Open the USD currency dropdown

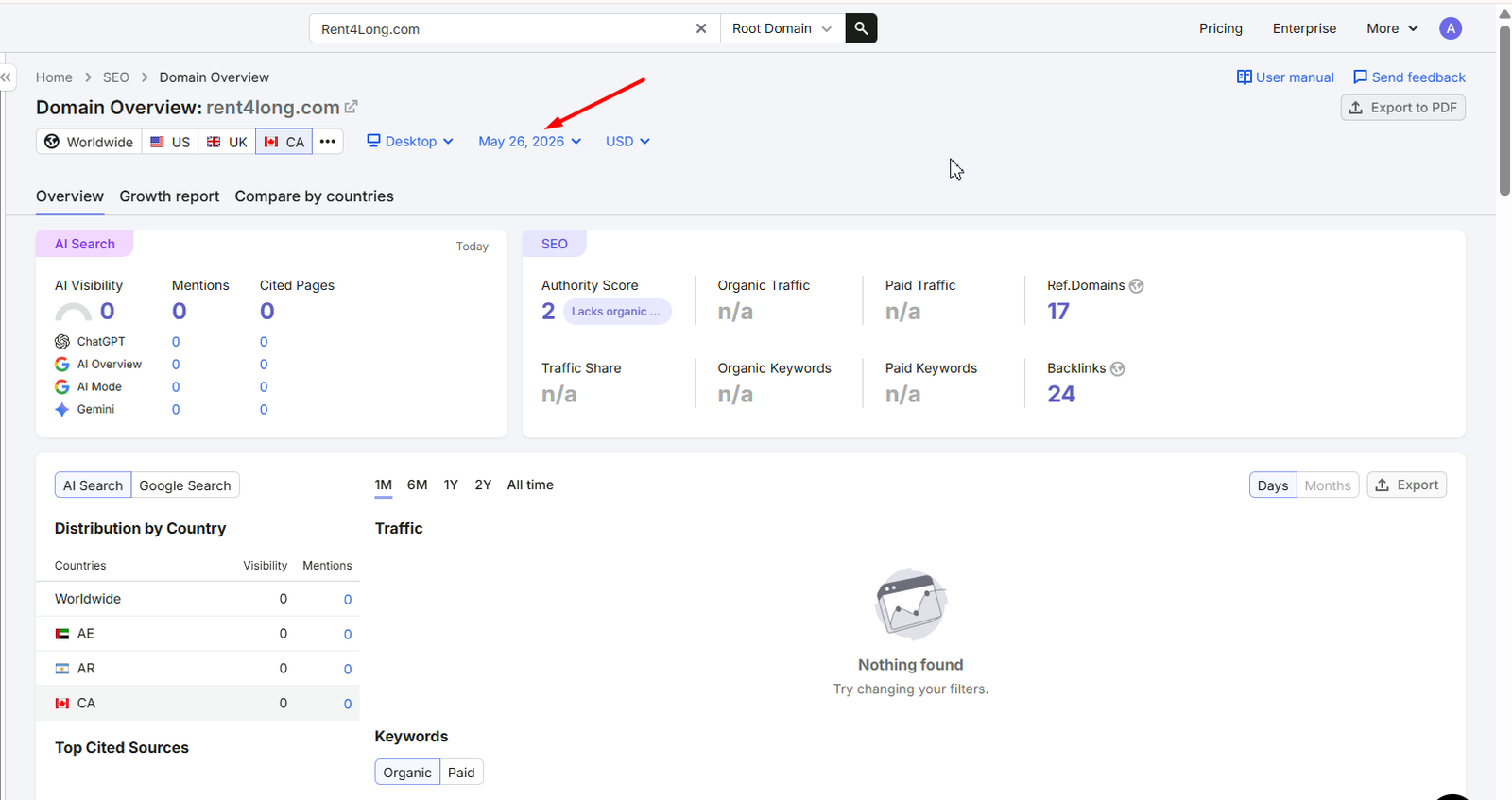pyautogui.click(x=627, y=142)
